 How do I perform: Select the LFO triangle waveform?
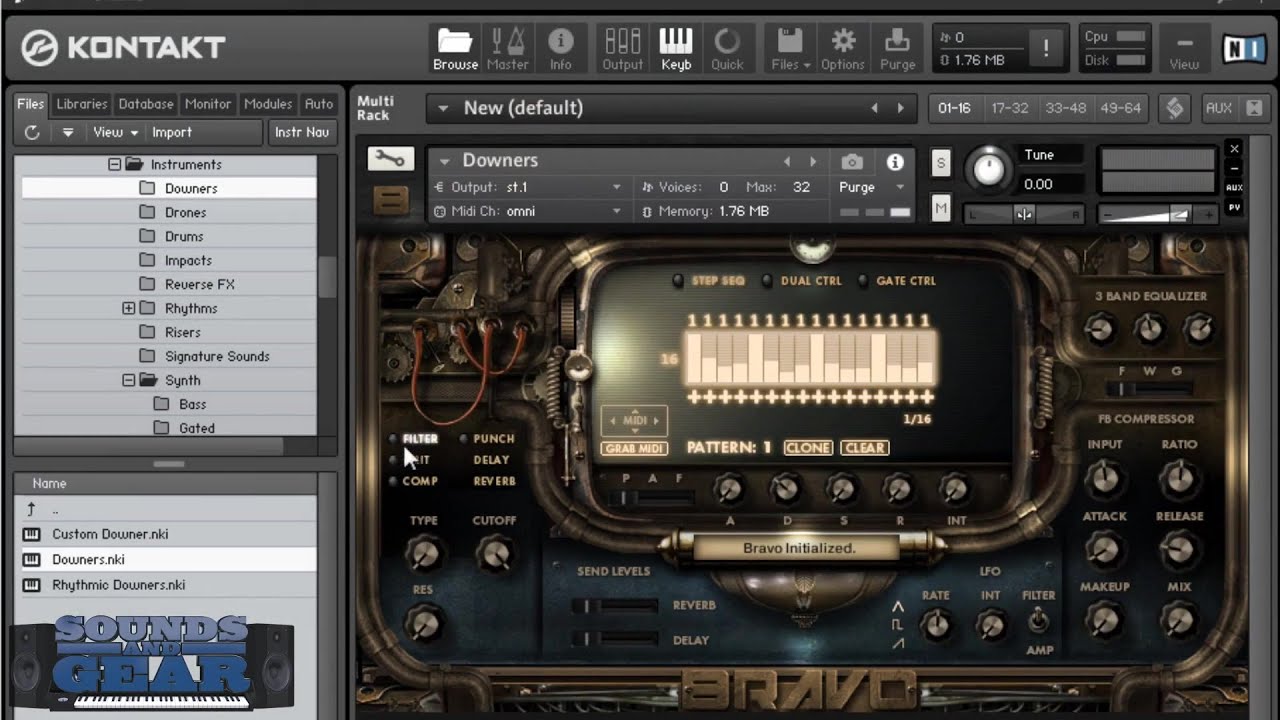[x=898, y=607]
